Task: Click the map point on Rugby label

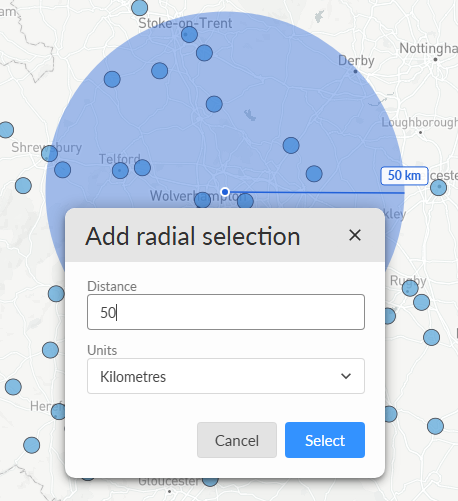Action: pyautogui.click(x=410, y=288)
